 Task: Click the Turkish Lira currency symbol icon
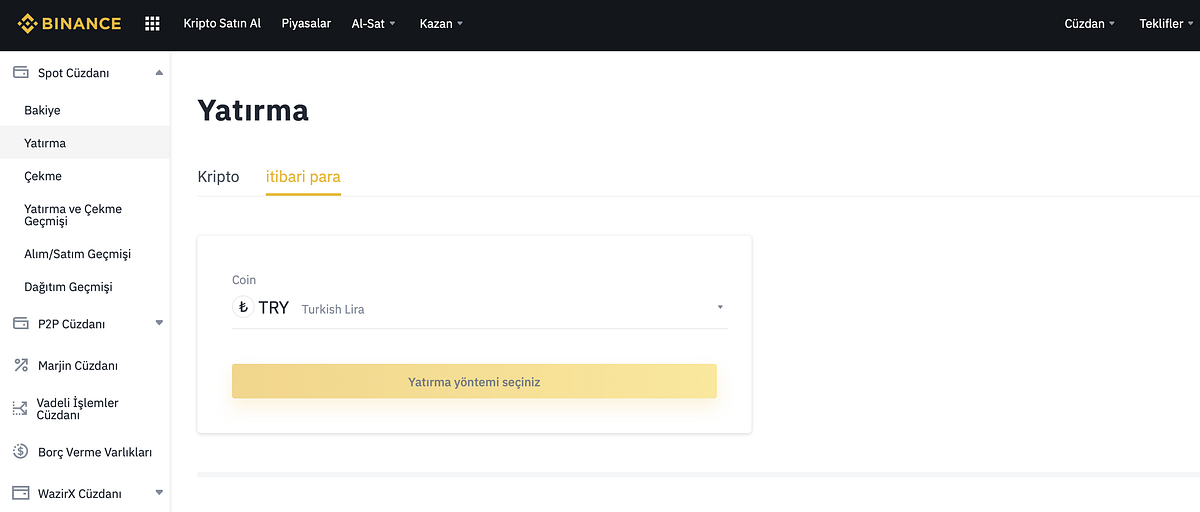pos(242,307)
